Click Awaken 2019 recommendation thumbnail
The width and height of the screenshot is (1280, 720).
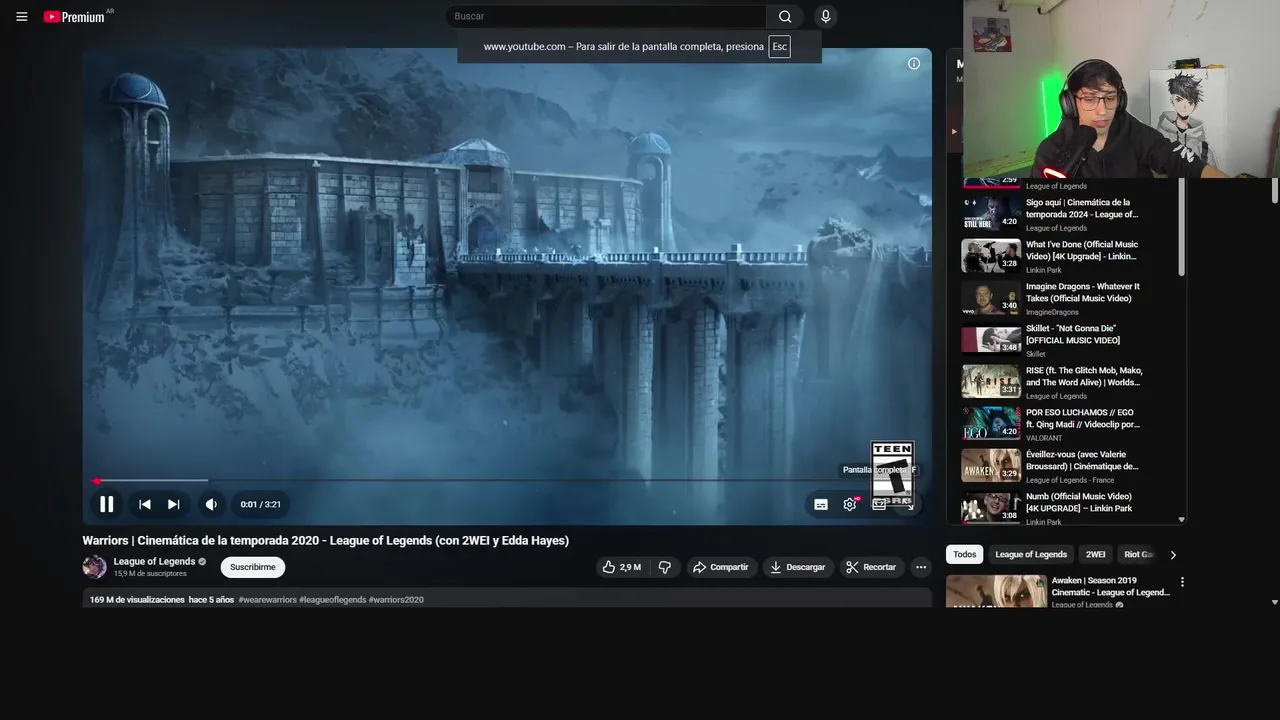996,590
